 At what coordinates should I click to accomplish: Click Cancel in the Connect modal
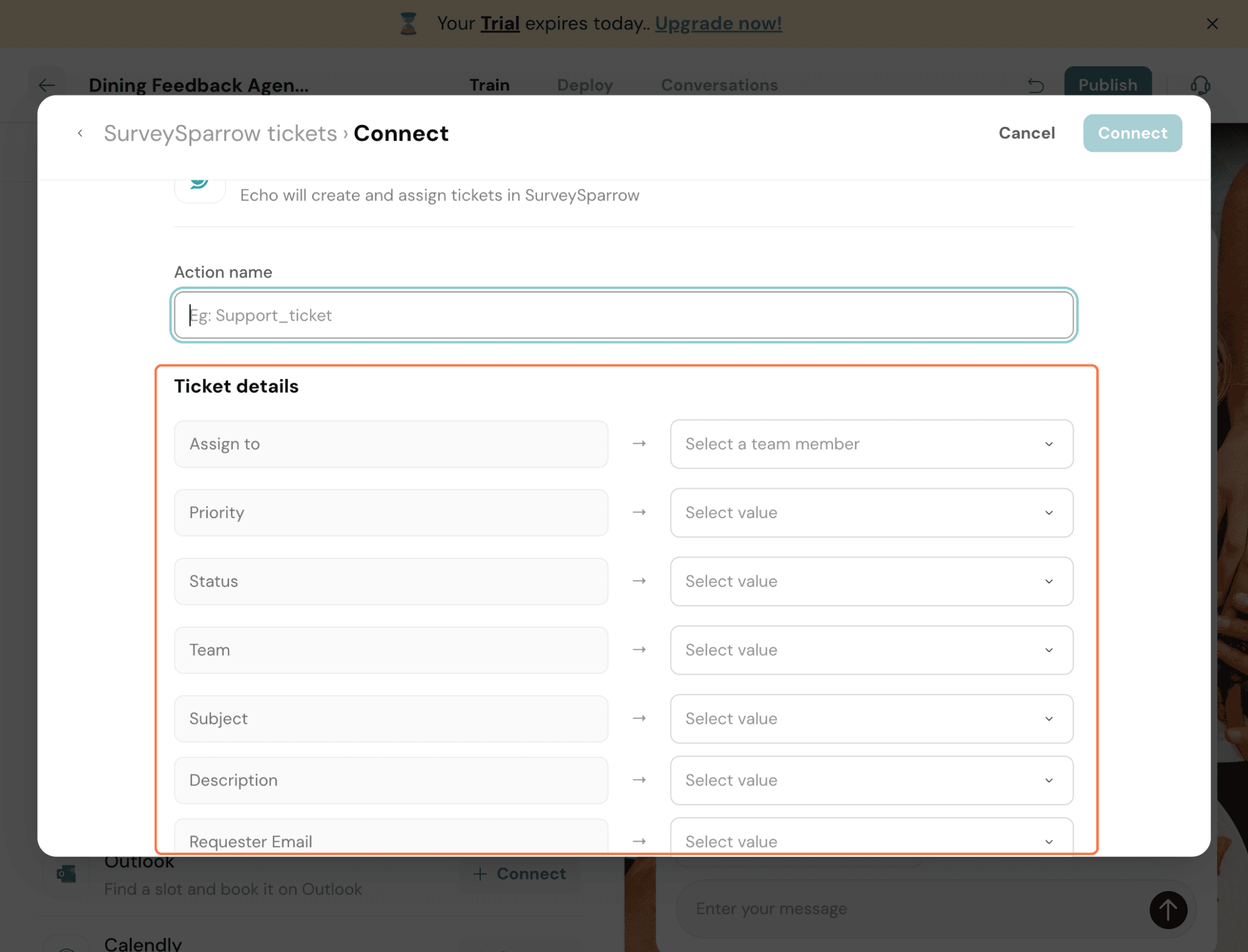coord(1027,133)
